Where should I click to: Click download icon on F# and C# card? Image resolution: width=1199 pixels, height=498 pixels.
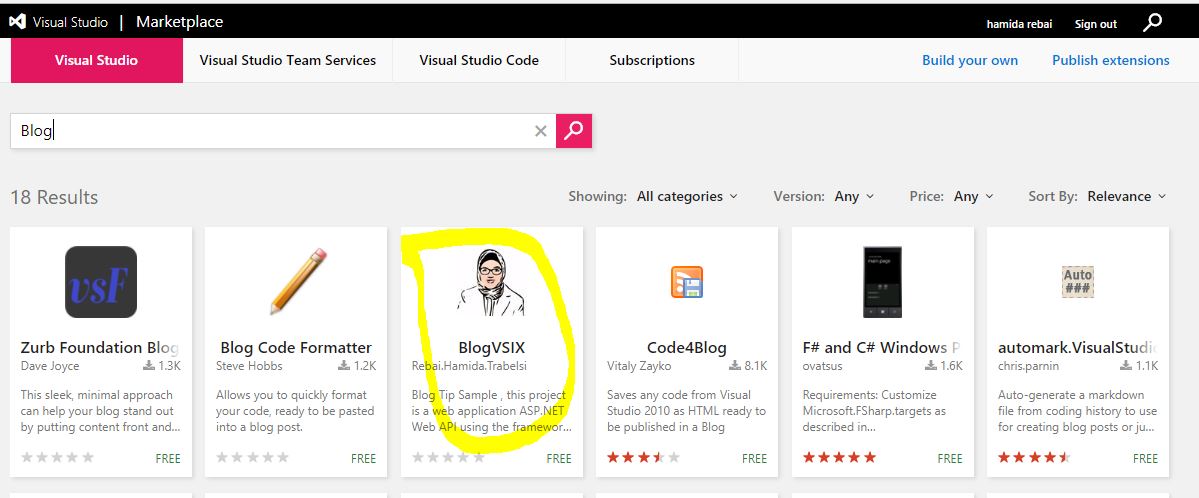click(x=931, y=366)
